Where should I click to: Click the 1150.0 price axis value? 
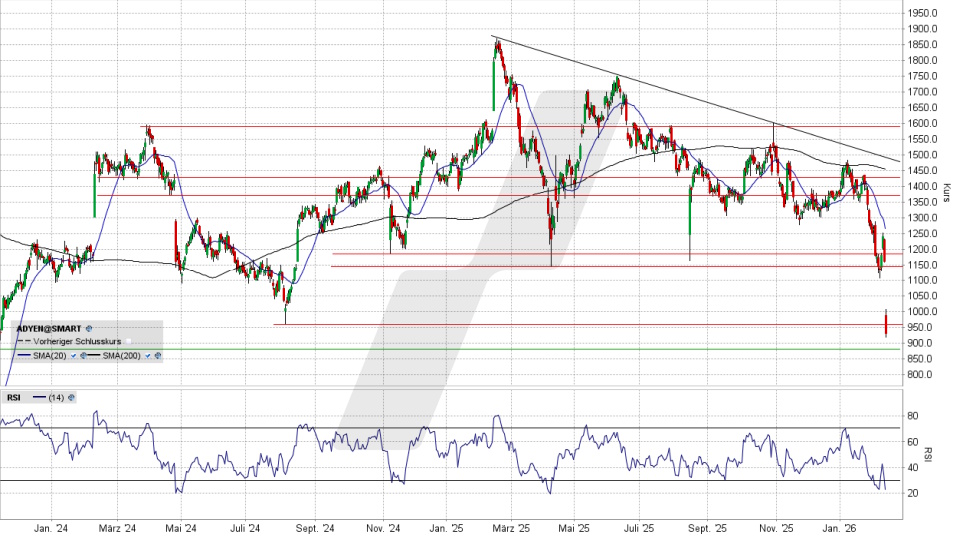point(923,264)
